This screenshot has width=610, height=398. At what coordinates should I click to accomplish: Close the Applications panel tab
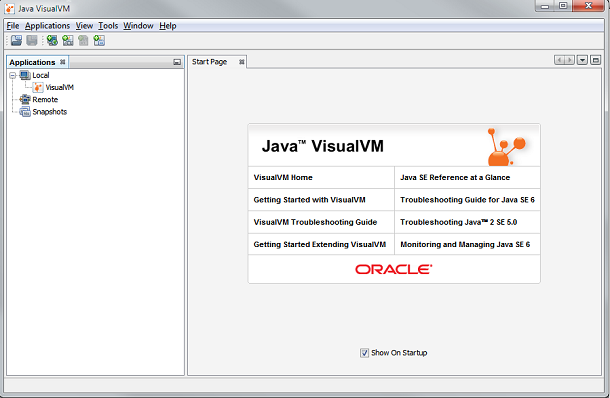click(63, 62)
